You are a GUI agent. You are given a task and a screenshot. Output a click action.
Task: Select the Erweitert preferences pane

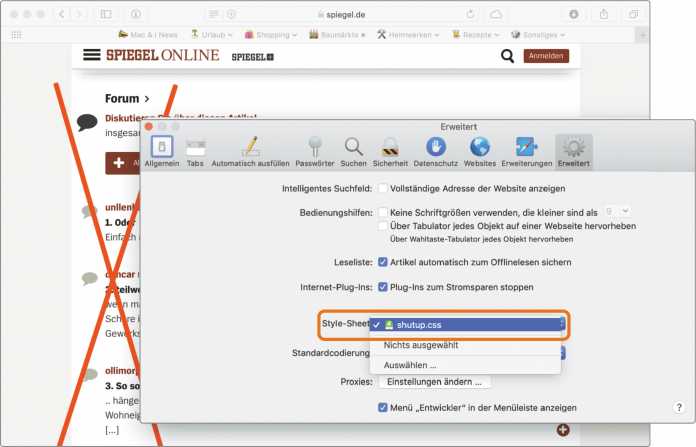pyautogui.click(x=574, y=152)
